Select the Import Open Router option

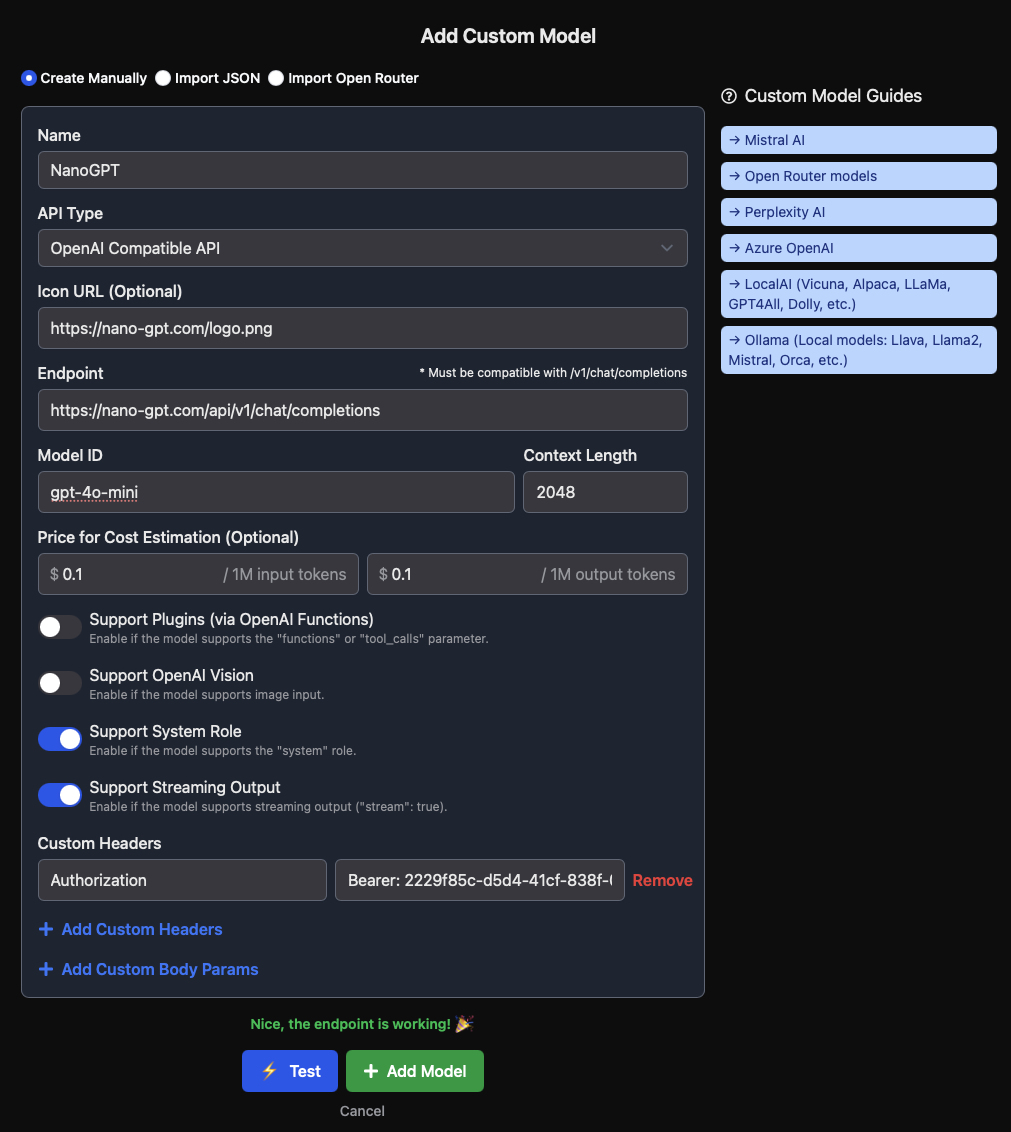[276, 77]
